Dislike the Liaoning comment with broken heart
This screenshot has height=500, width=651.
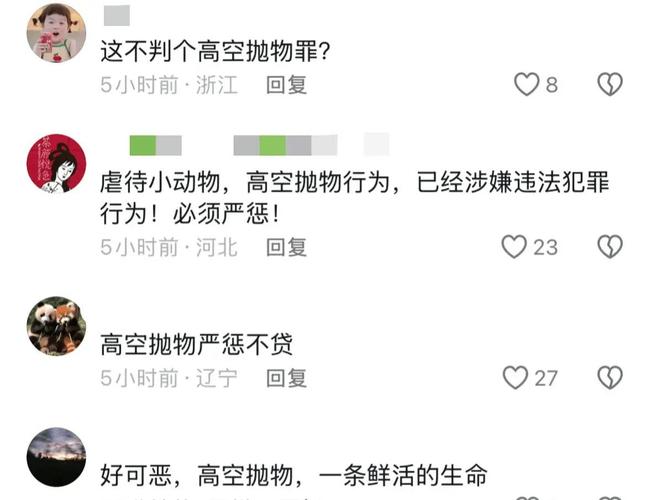(610, 377)
